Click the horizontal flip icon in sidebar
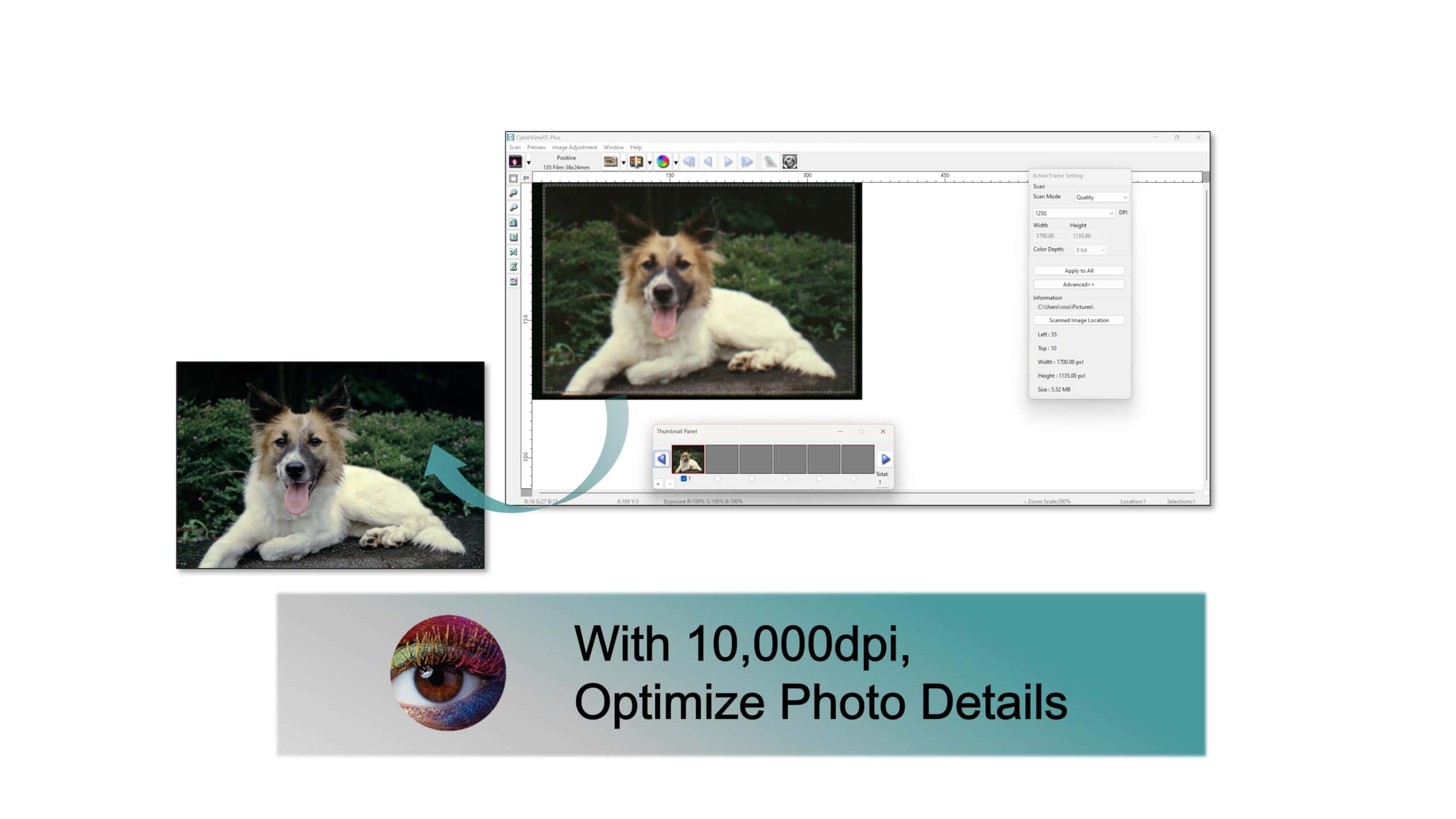The width and height of the screenshot is (1456, 819). coord(513,252)
